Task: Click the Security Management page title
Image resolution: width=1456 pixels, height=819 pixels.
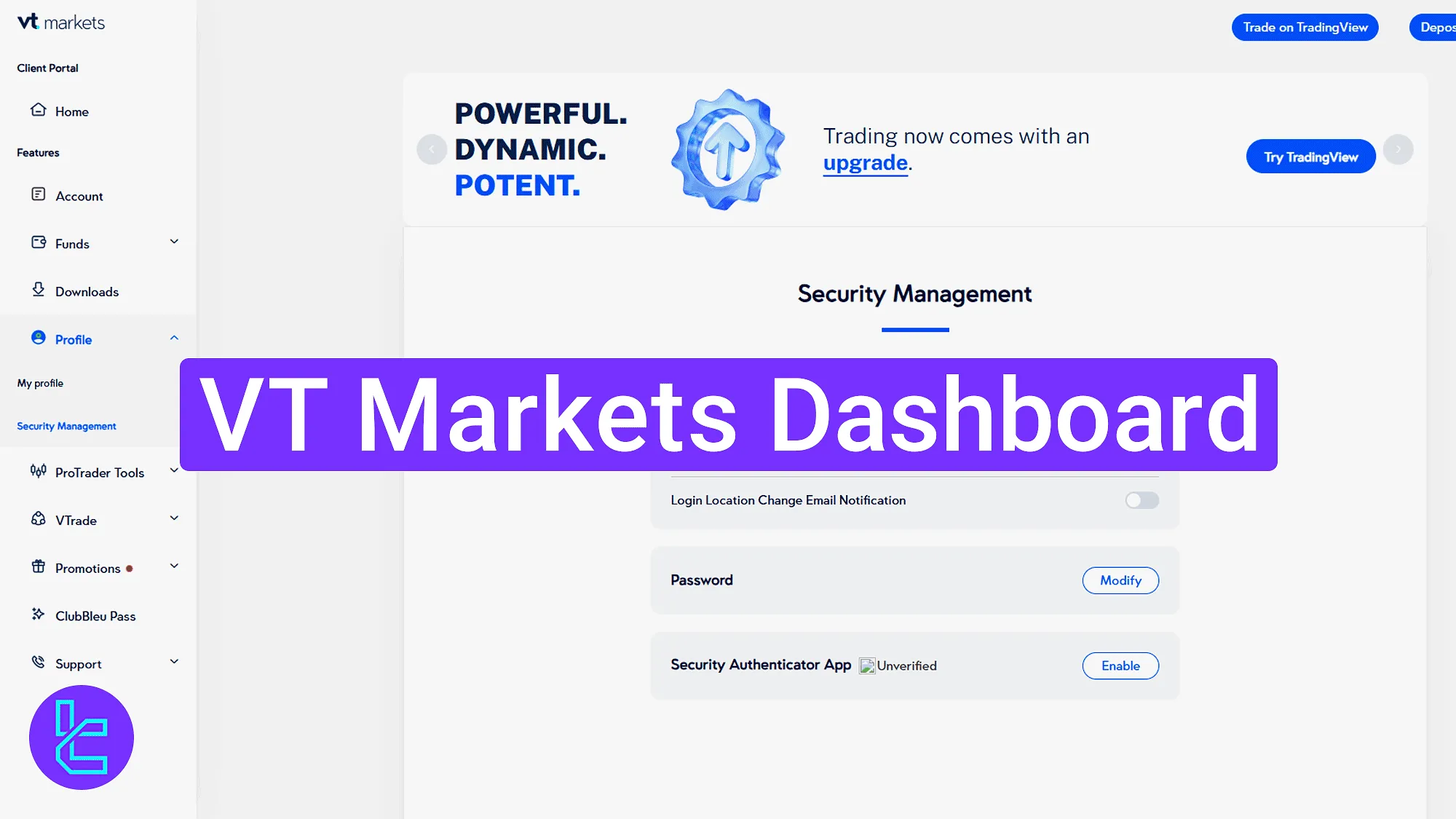Action: 914,294
